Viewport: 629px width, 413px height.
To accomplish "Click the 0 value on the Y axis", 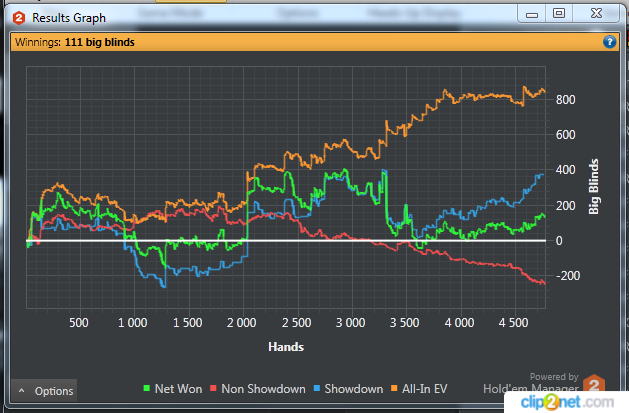I will [x=559, y=241].
